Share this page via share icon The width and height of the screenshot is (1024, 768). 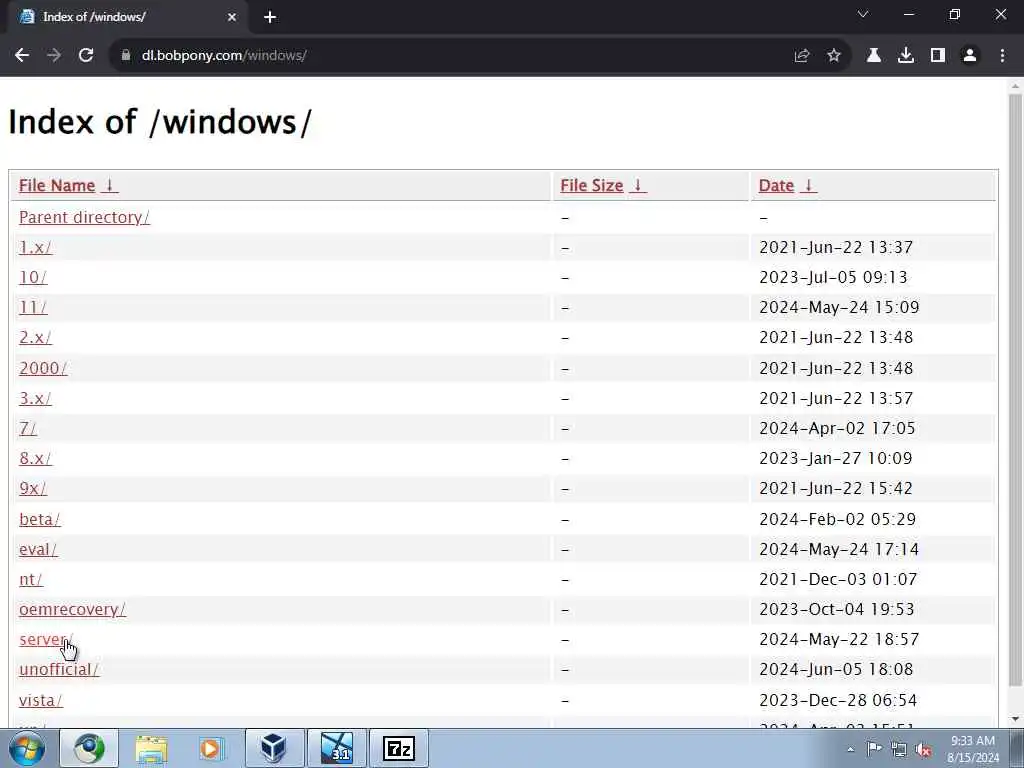pyautogui.click(x=802, y=56)
